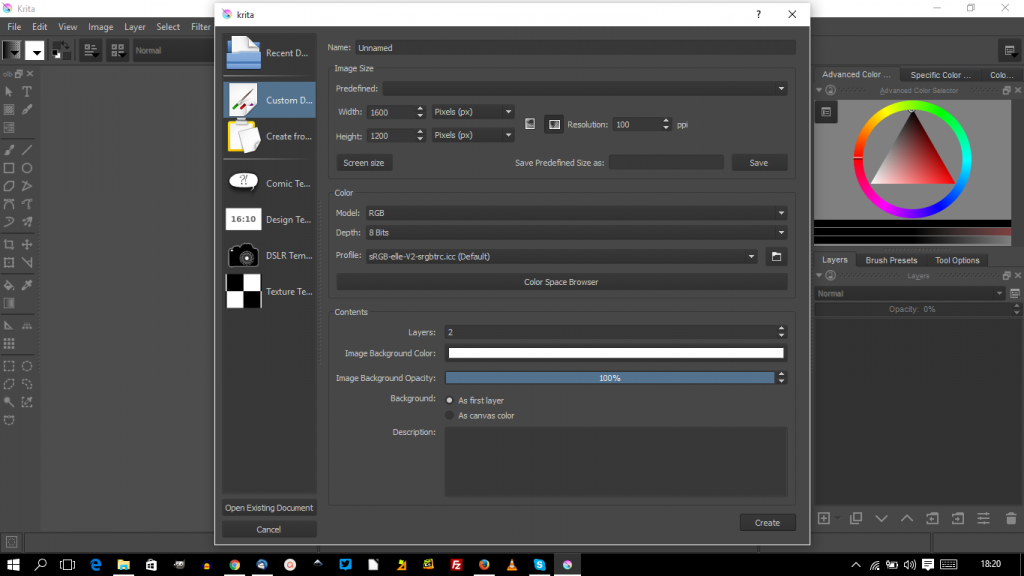Switch to the Brush Presets tab
The width and height of the screenshot is (1024, 576).
click(891, 260)
